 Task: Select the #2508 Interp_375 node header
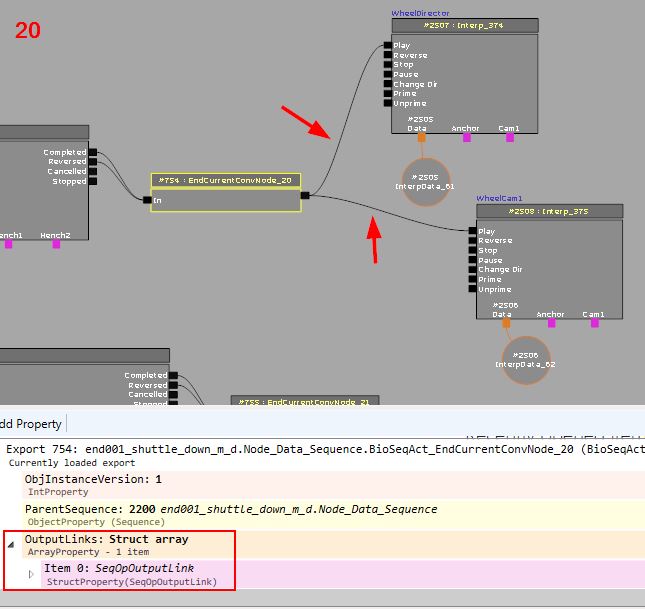(x=550, y=212)
